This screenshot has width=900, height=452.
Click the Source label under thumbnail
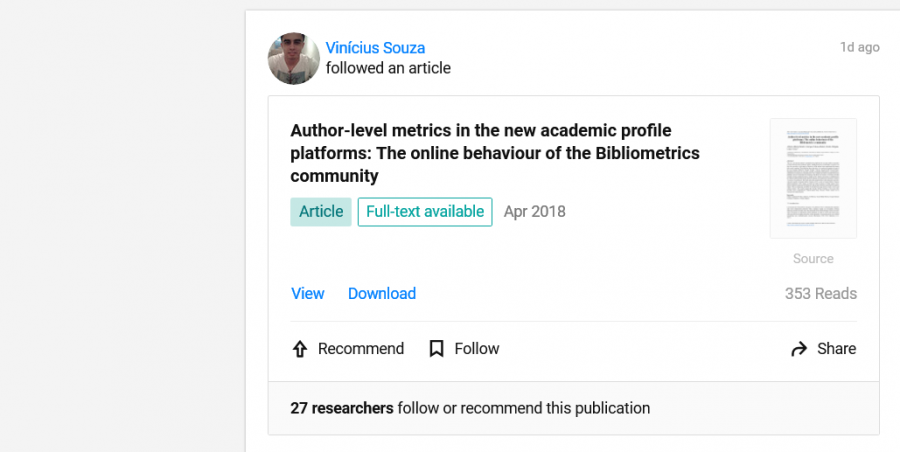812,259
